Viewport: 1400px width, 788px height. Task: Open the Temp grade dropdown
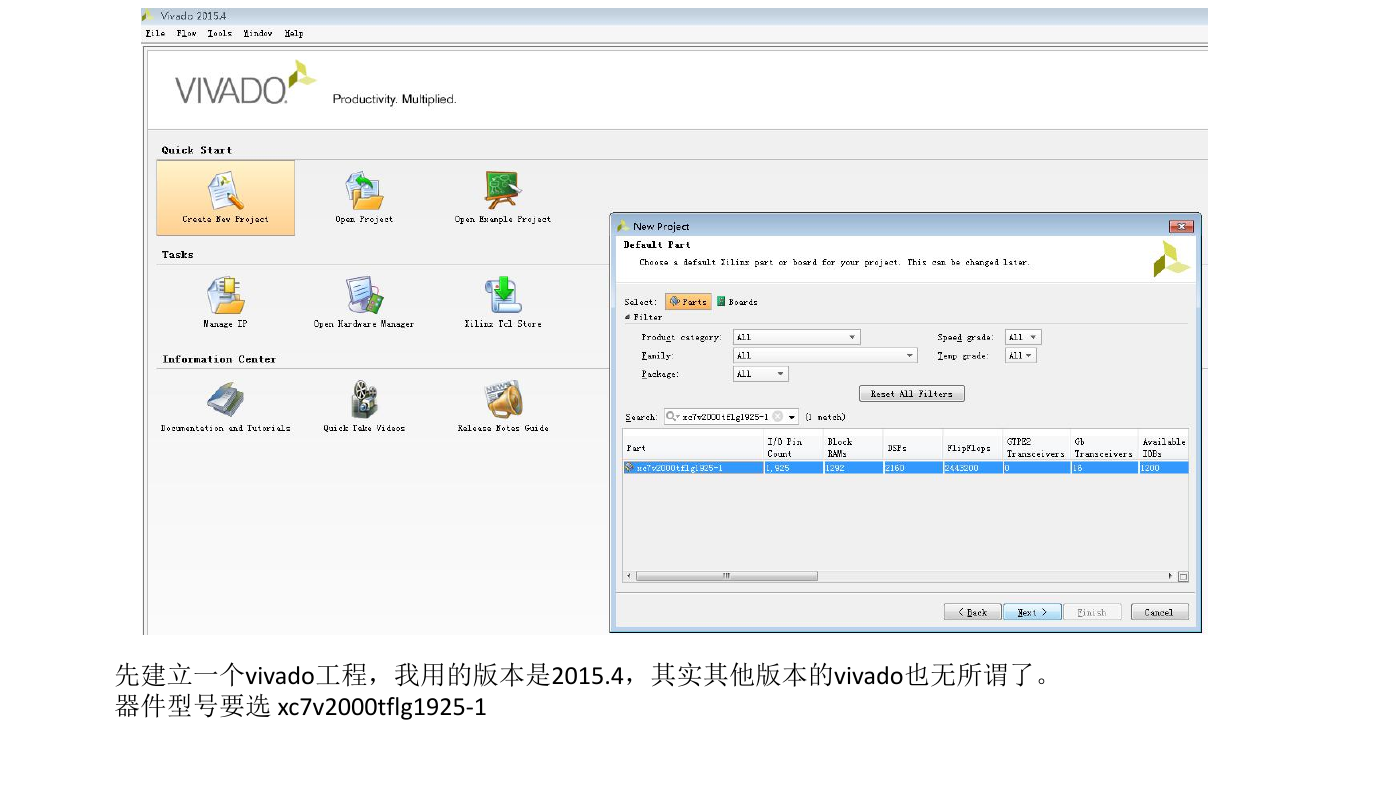tap(1020, 355)
